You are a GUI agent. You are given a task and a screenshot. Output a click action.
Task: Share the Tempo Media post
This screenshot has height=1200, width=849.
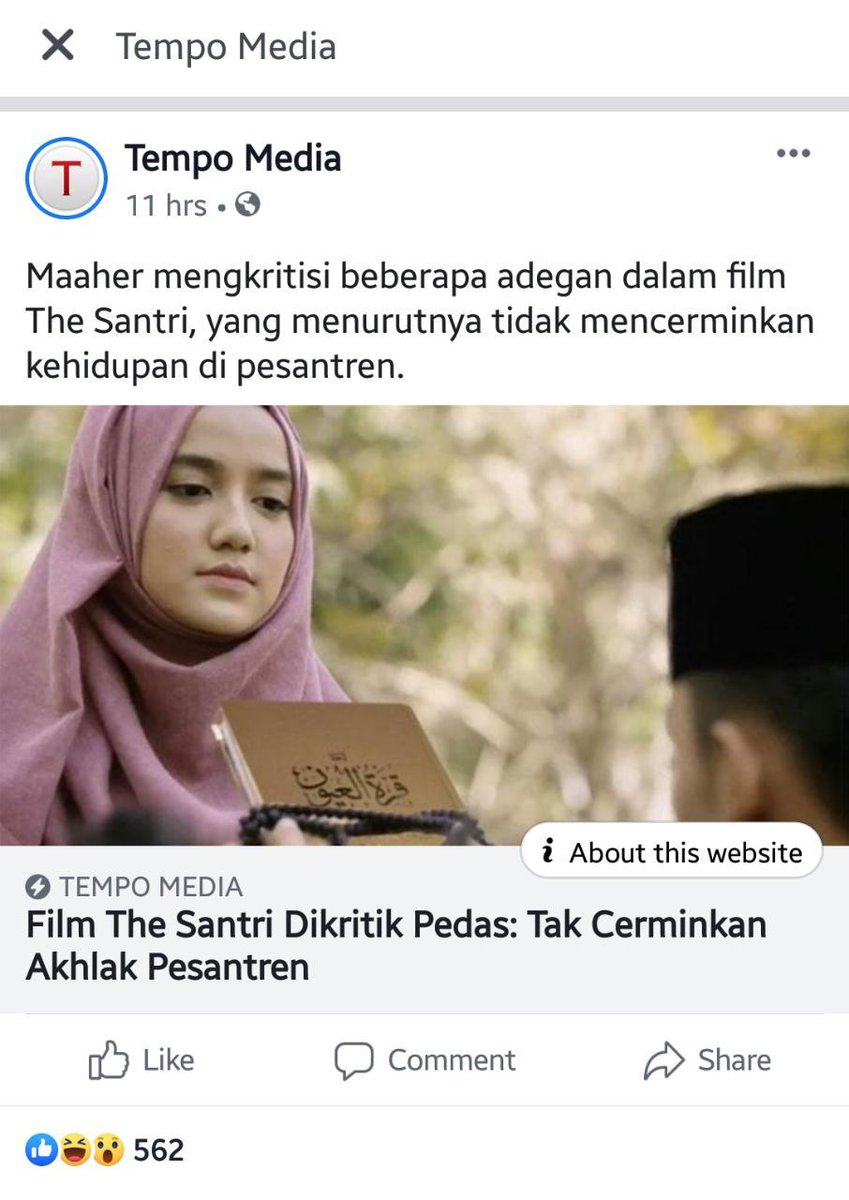pos(708,1060)
